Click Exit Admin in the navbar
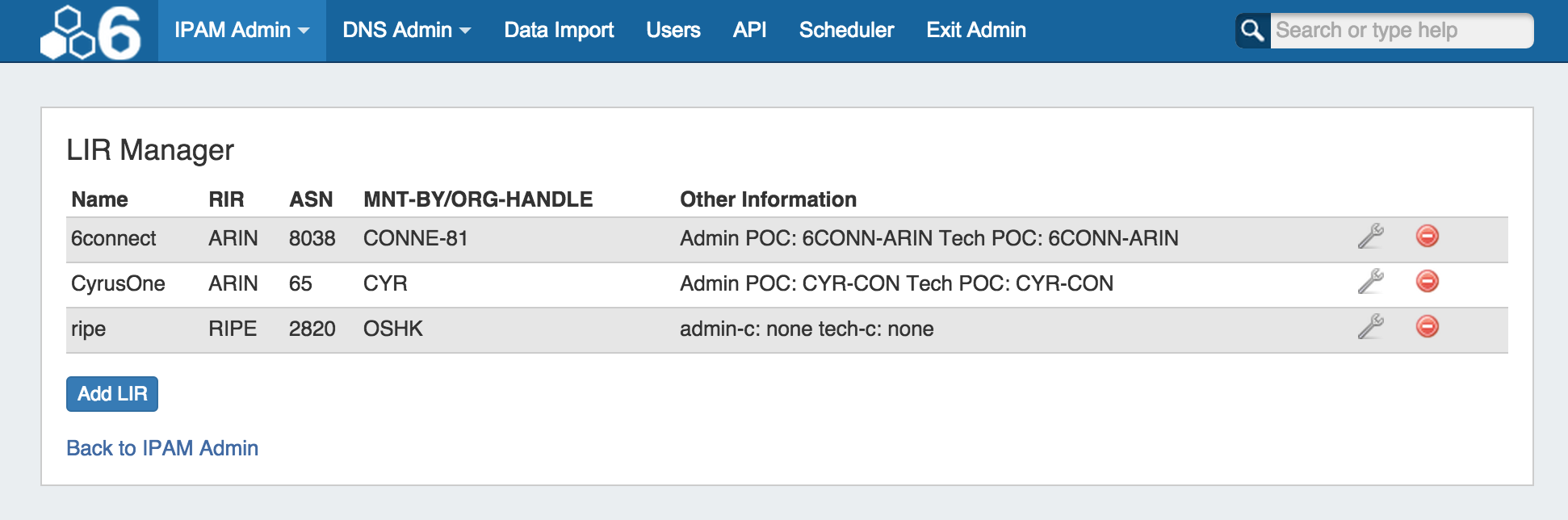Image resolution: width=1568 pixels, height=520 pixels. tap(975, 31)
